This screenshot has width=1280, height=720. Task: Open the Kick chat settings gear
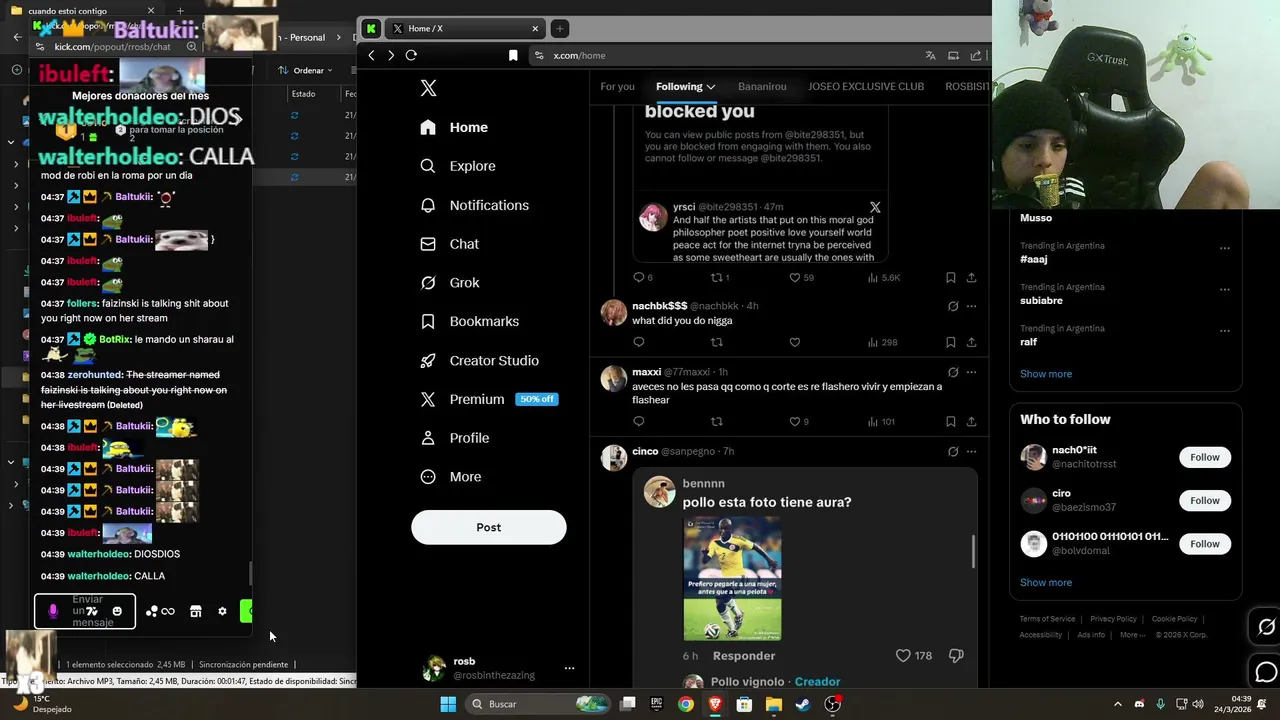click(x=222, y=611)
